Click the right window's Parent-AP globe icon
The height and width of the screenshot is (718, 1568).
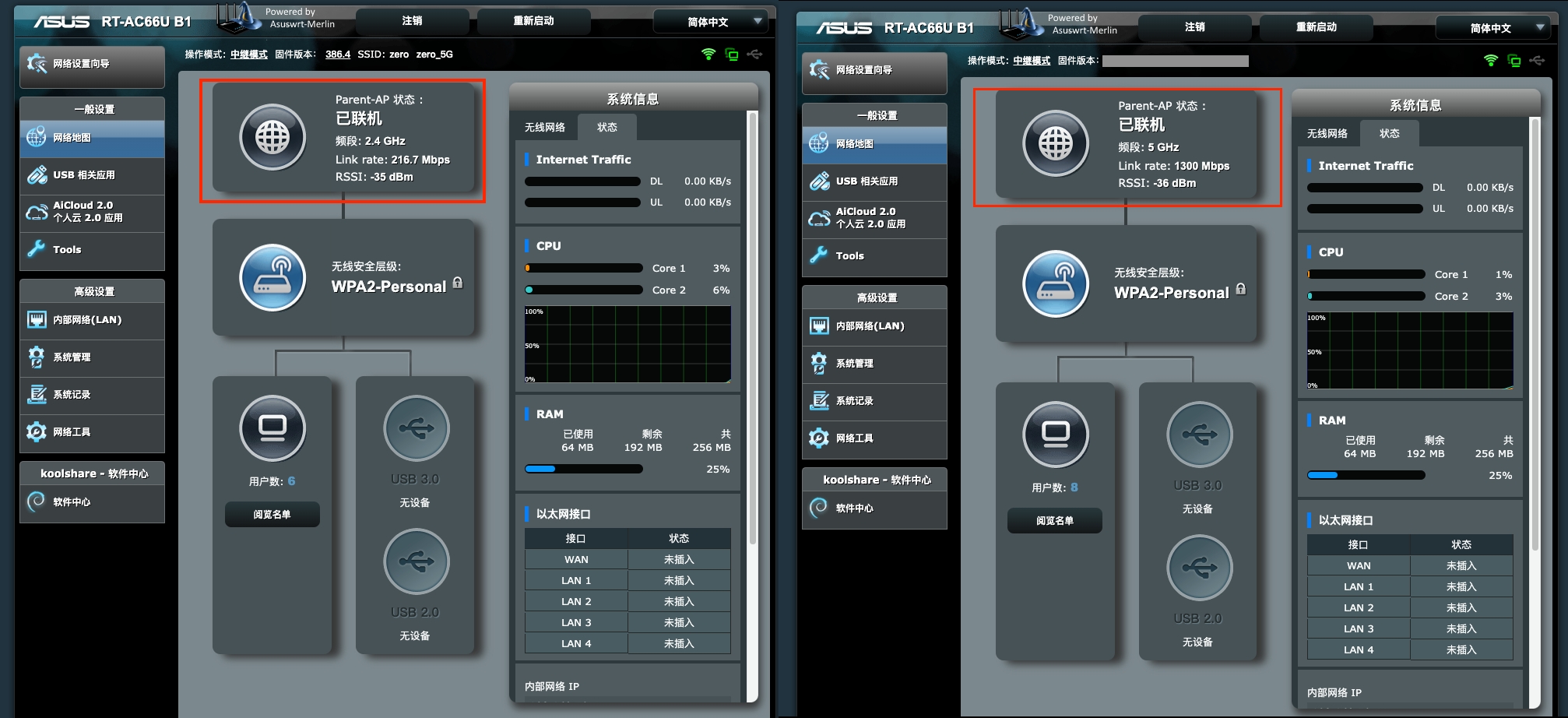click(x=1055, y=143)
